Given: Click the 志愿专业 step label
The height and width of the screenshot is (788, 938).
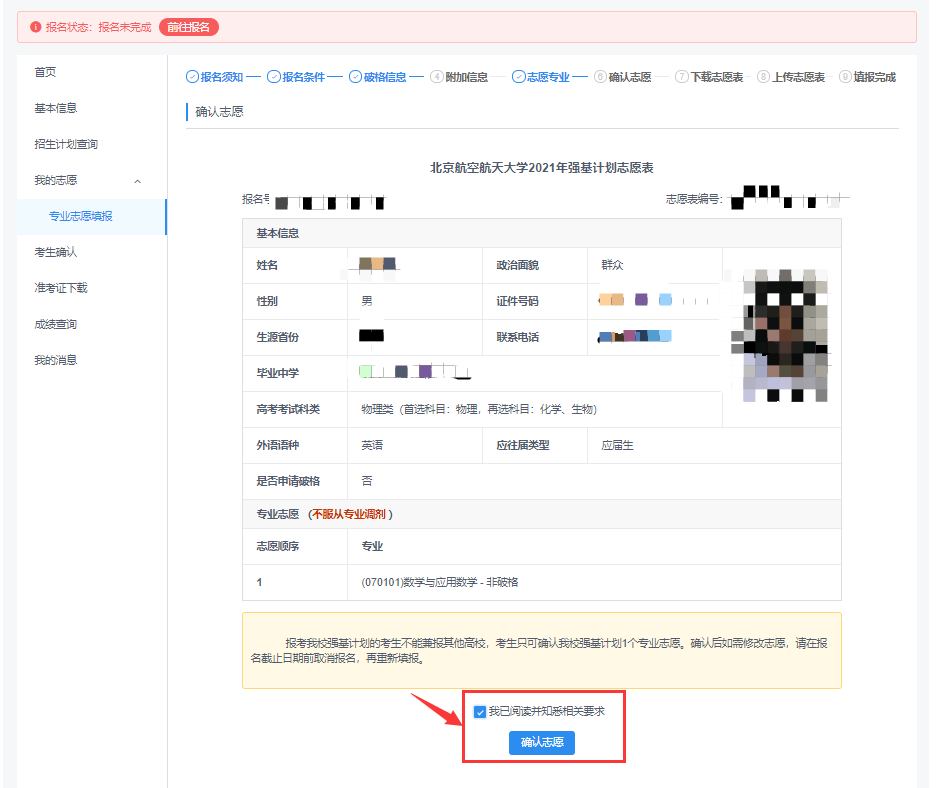Looking at the screenshot, I should 548,77.
